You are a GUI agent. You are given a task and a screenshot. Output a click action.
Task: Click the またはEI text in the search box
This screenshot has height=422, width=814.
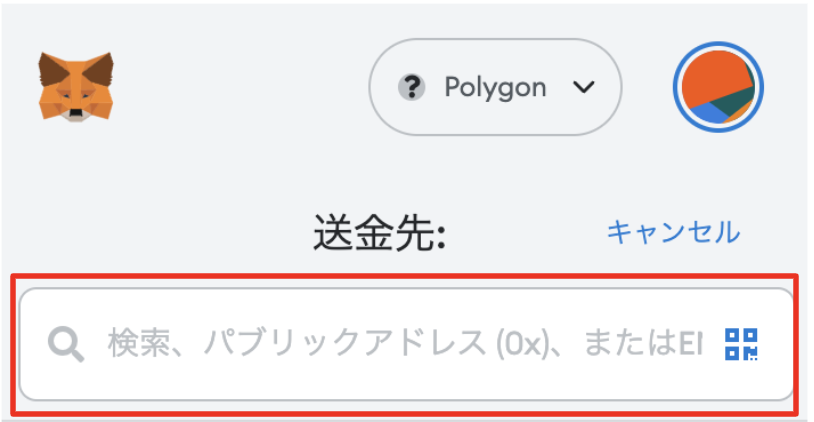pos(644,344)
